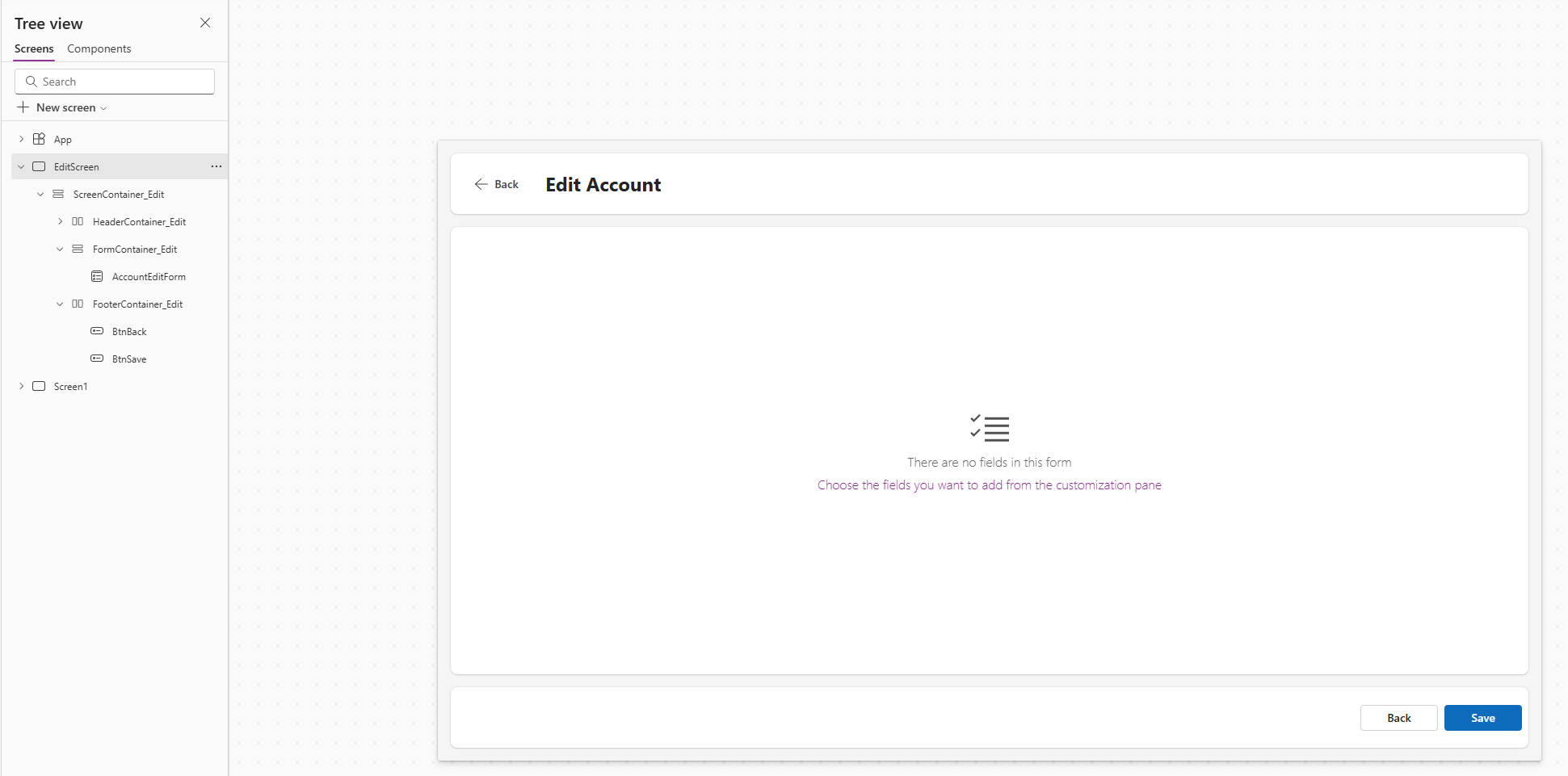
Task: Collapse the EditScreen tree node
Action: pos(21,166)
